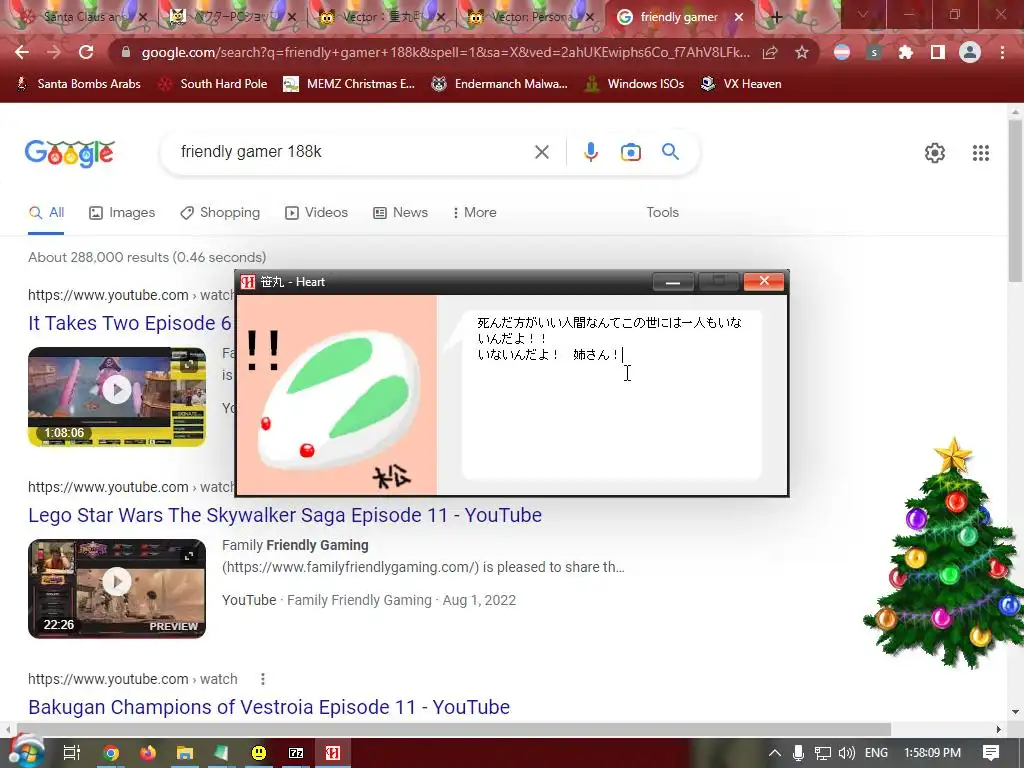Open Bakugan Champions of Vestroia link
1024x768 pixels.
[269, 707]
